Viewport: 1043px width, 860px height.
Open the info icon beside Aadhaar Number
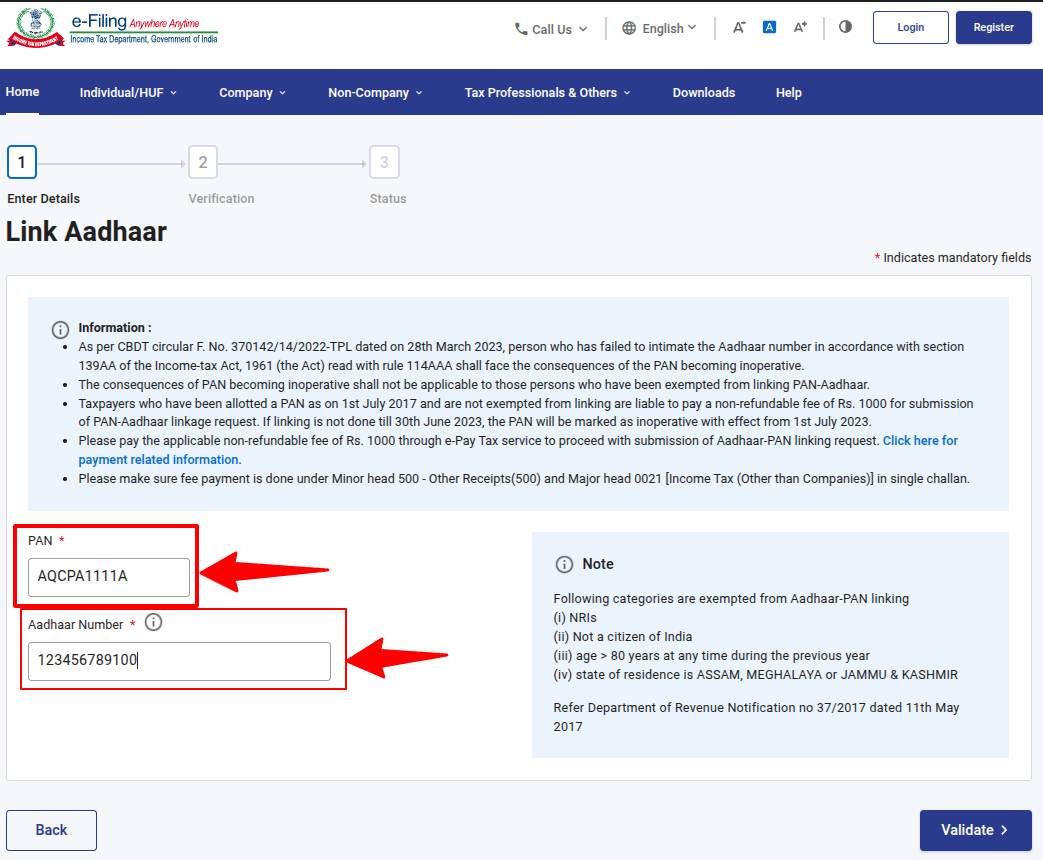point(153,622)
